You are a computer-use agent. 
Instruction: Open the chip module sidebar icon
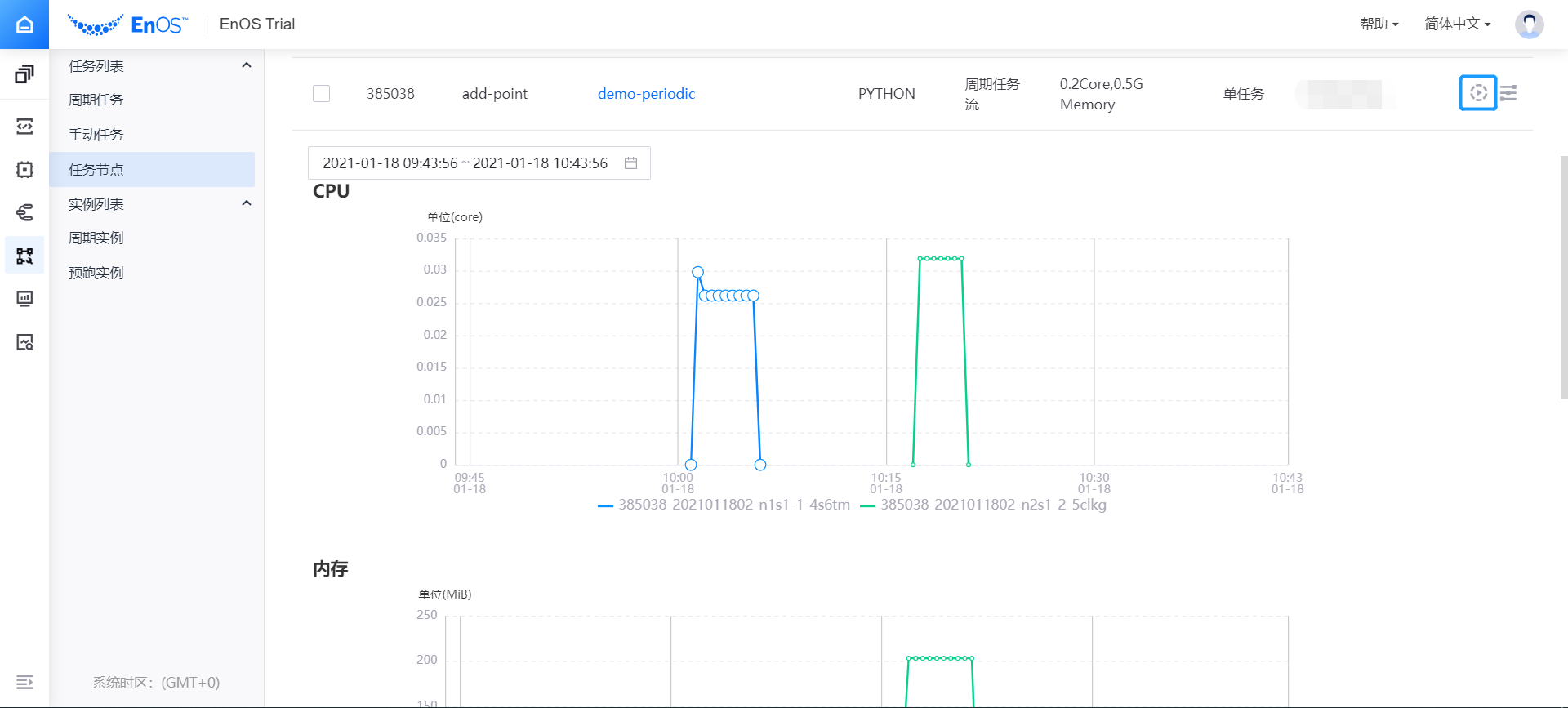[24, 169]
